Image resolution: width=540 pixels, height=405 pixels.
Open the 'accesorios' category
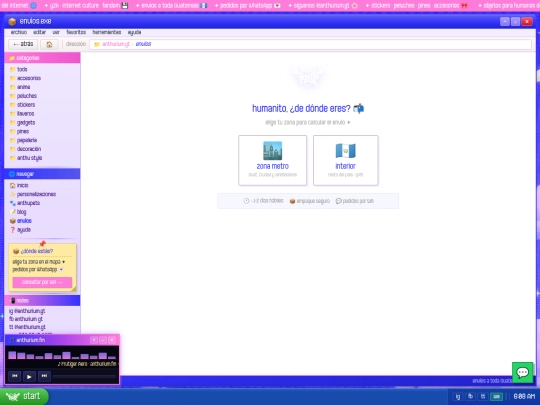pos(25,78)
